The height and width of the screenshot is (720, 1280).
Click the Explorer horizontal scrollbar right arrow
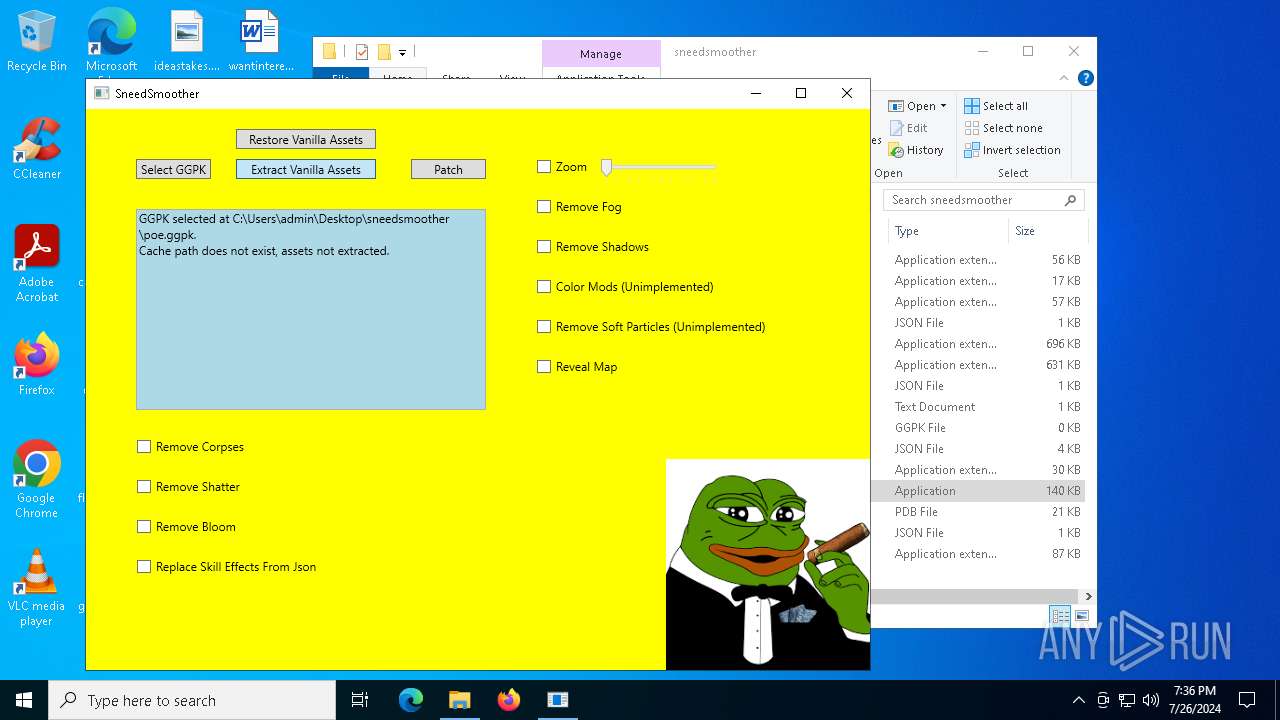[x=1088, y=596]
